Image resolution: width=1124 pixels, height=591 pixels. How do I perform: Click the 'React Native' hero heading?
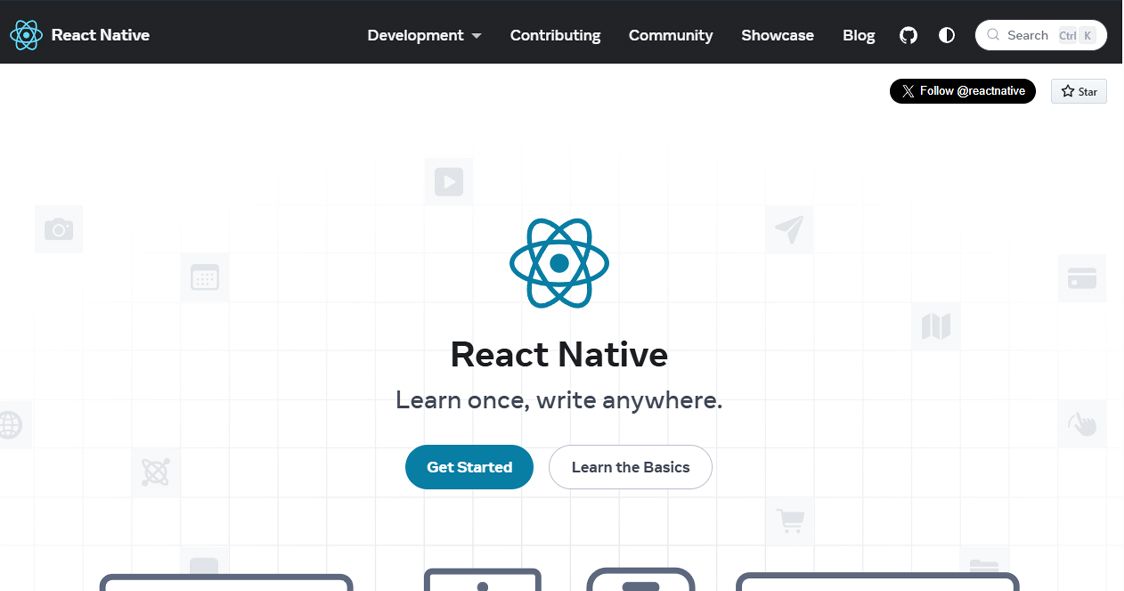pyautogui.click(x=559, y=354)
